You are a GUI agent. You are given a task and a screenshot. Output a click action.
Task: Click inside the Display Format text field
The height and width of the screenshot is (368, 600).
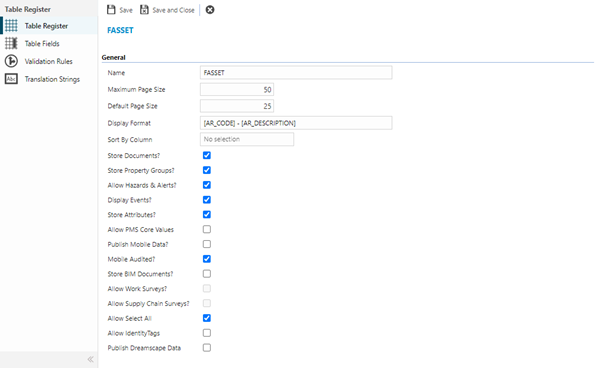point(296,123)
